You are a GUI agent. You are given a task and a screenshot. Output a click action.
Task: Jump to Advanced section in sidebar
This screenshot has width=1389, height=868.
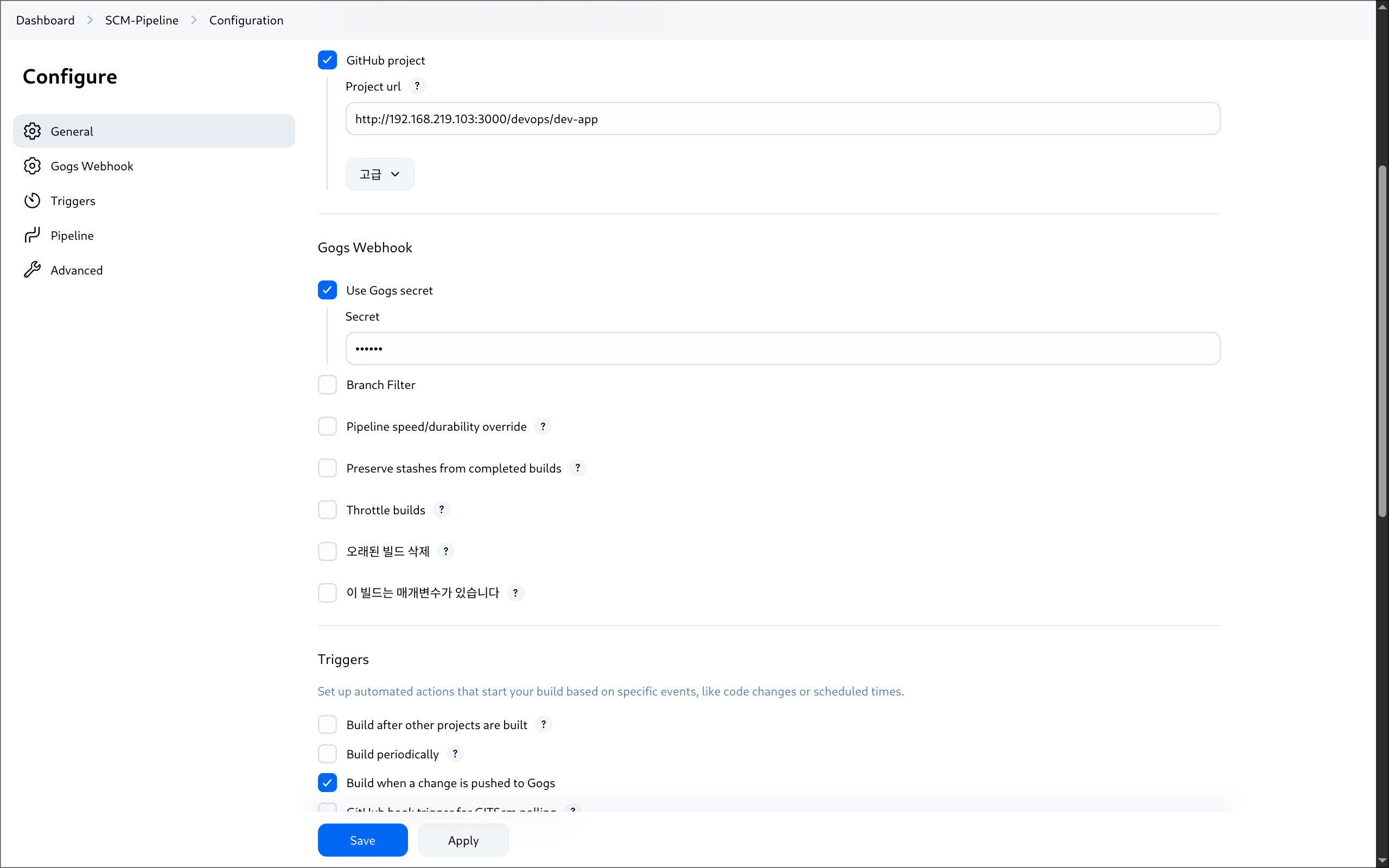click(x=154, y=270)
